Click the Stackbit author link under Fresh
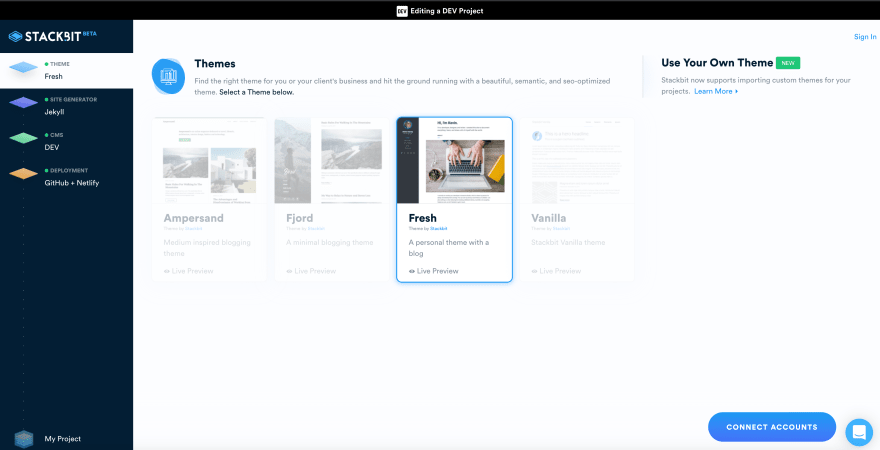The width and height of the screenshot is (880, 450). (x=438, y=229)
